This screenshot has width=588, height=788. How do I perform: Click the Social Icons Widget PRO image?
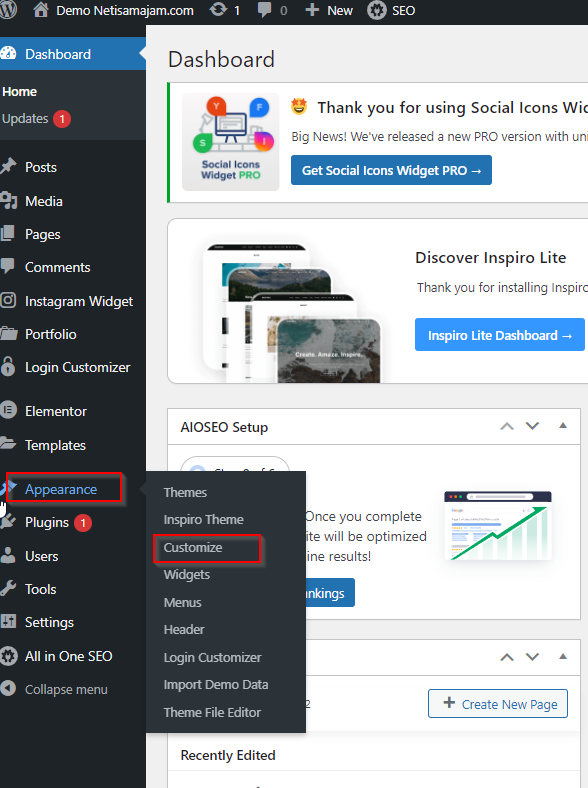[x=231, y=142]
